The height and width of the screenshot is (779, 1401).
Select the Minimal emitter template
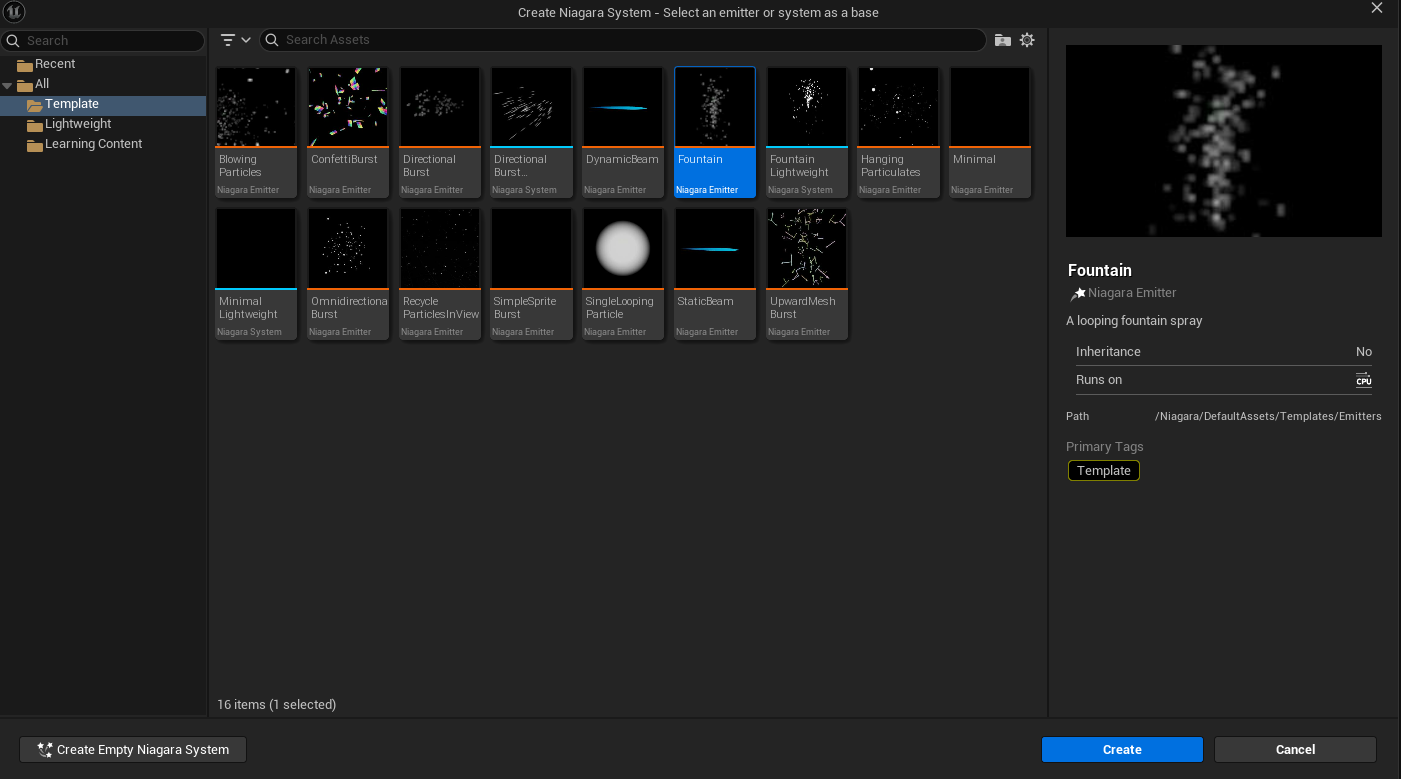point(990,132)
